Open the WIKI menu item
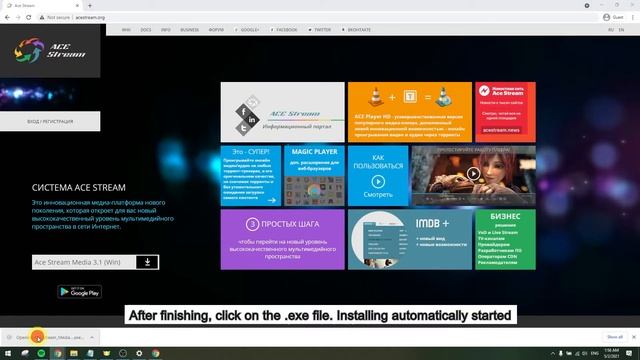This screenshot has width=640, height=360. [126, 30]
